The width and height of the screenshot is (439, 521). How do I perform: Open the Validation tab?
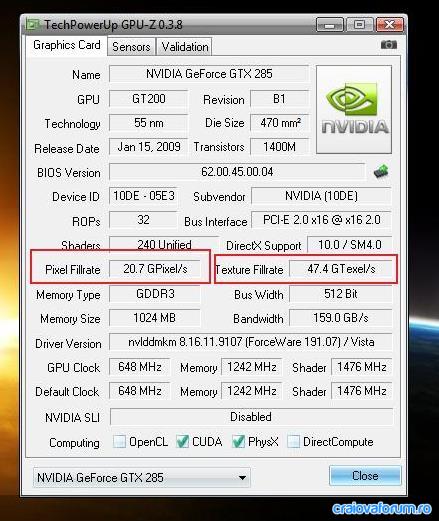pyautogui.click(x=185, y=47)
